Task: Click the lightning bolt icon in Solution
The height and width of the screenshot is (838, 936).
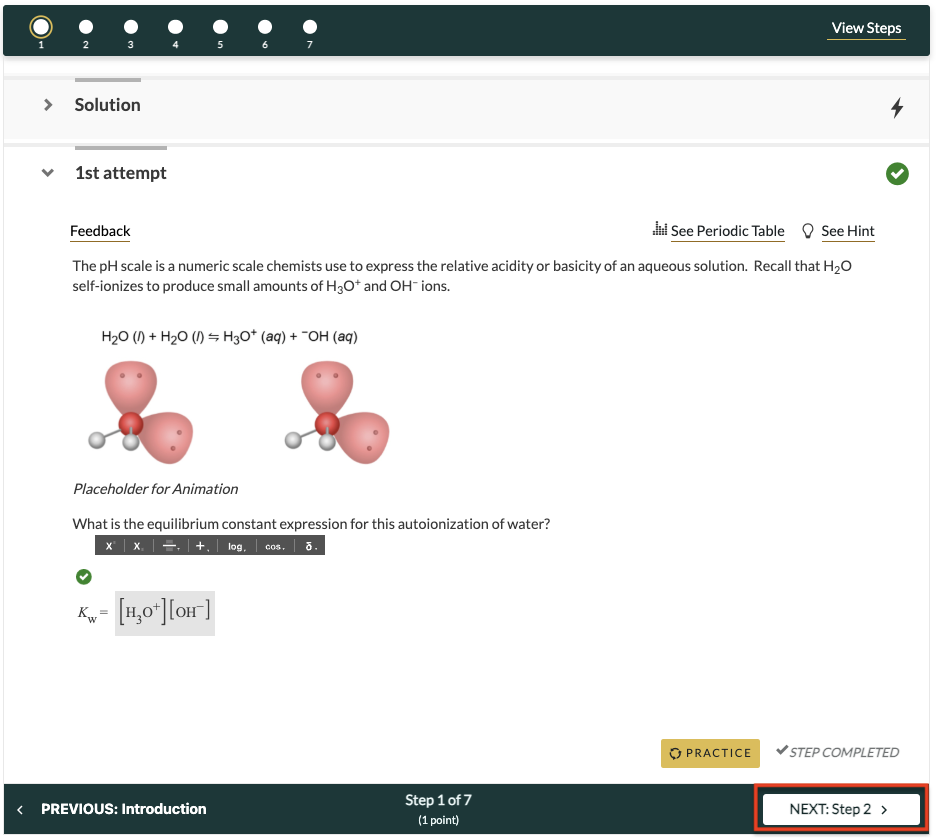Action: click(897, 108)
